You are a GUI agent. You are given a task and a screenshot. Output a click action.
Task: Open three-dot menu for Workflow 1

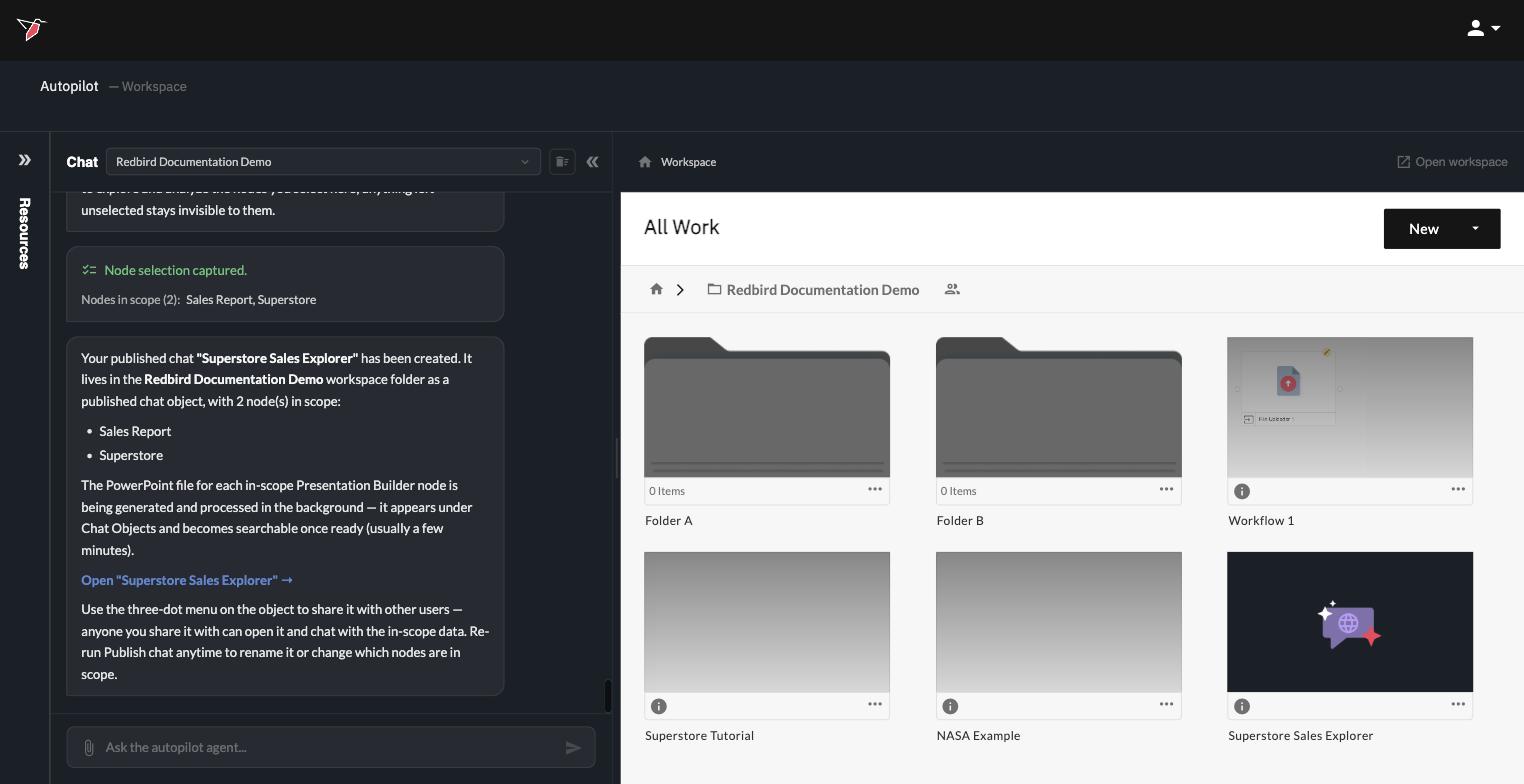click(1458, 489)
